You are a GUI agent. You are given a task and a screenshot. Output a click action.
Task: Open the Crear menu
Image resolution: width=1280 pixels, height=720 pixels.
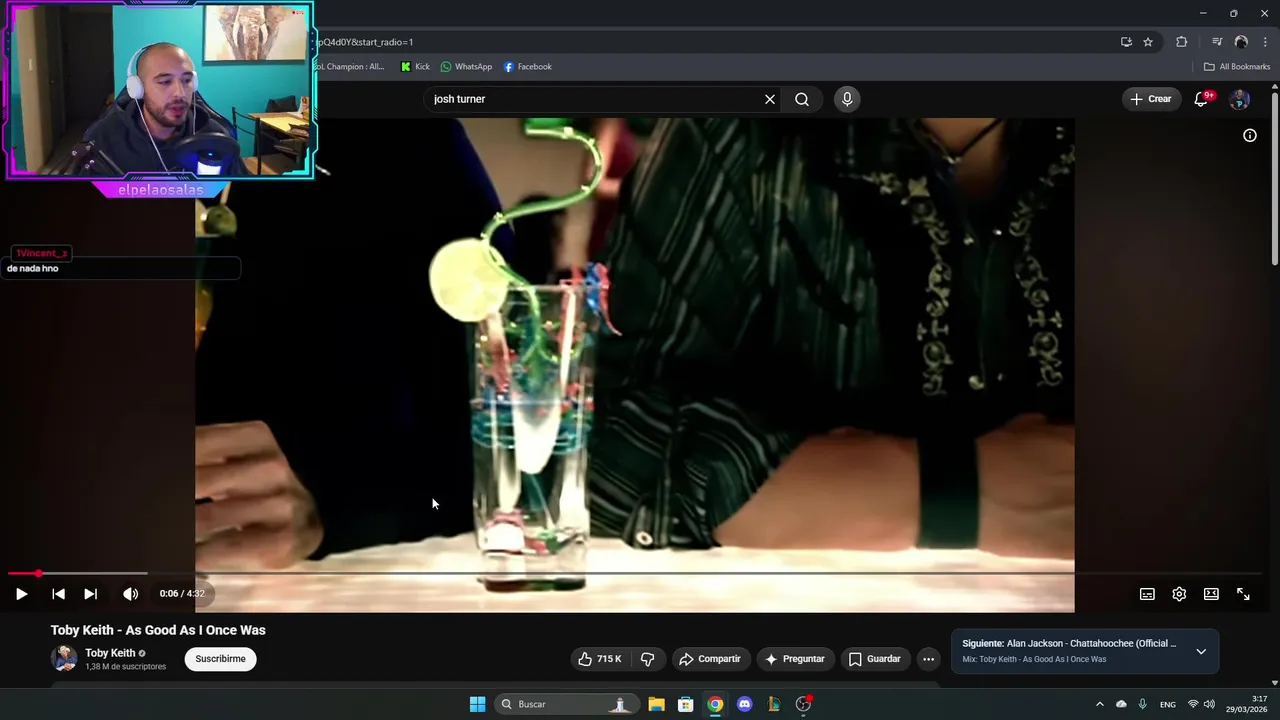1151,99
